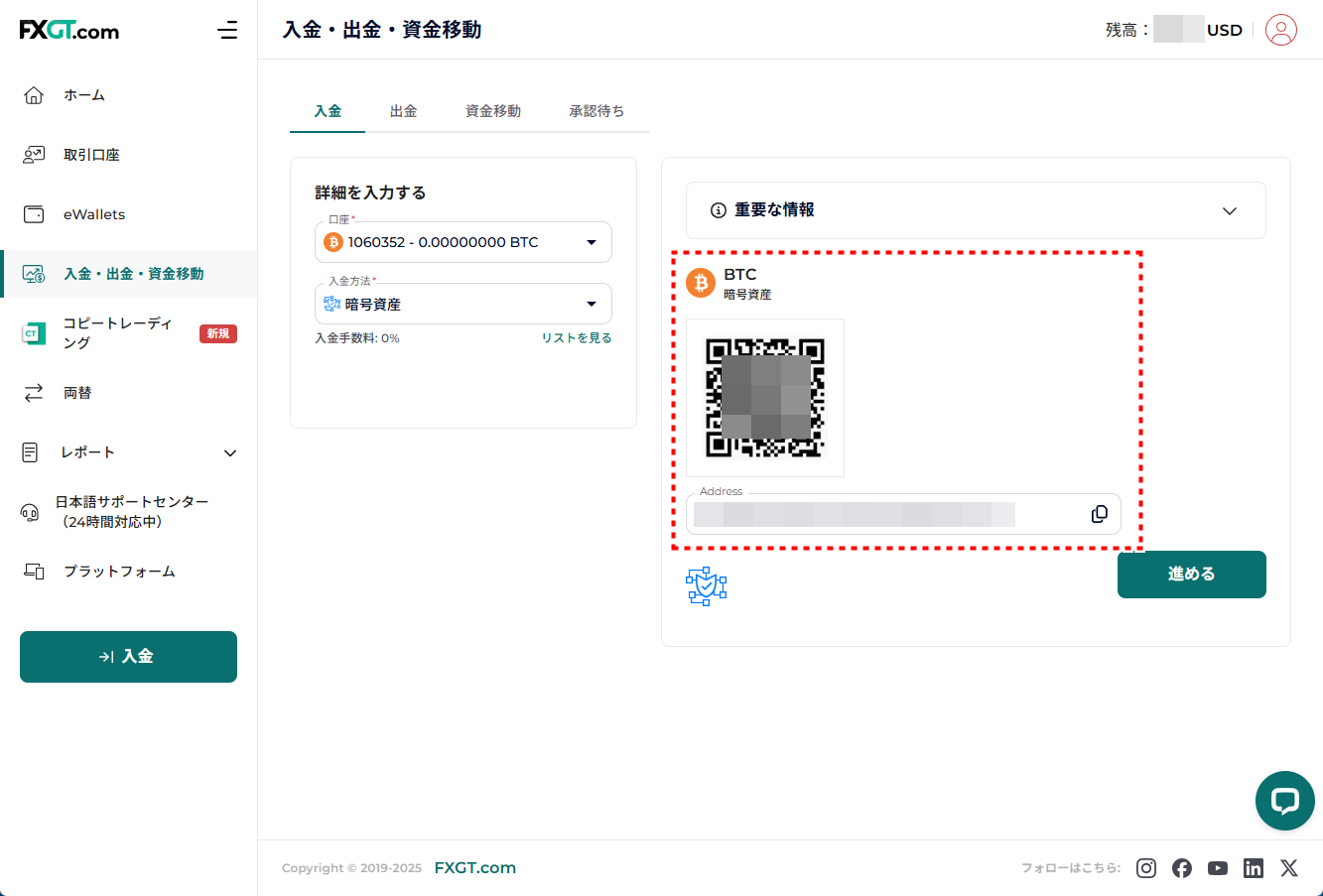Expand the 重要な情報 panel chevron
This screenshot has width=1323, height=896.
click(x=1230, y=210)
